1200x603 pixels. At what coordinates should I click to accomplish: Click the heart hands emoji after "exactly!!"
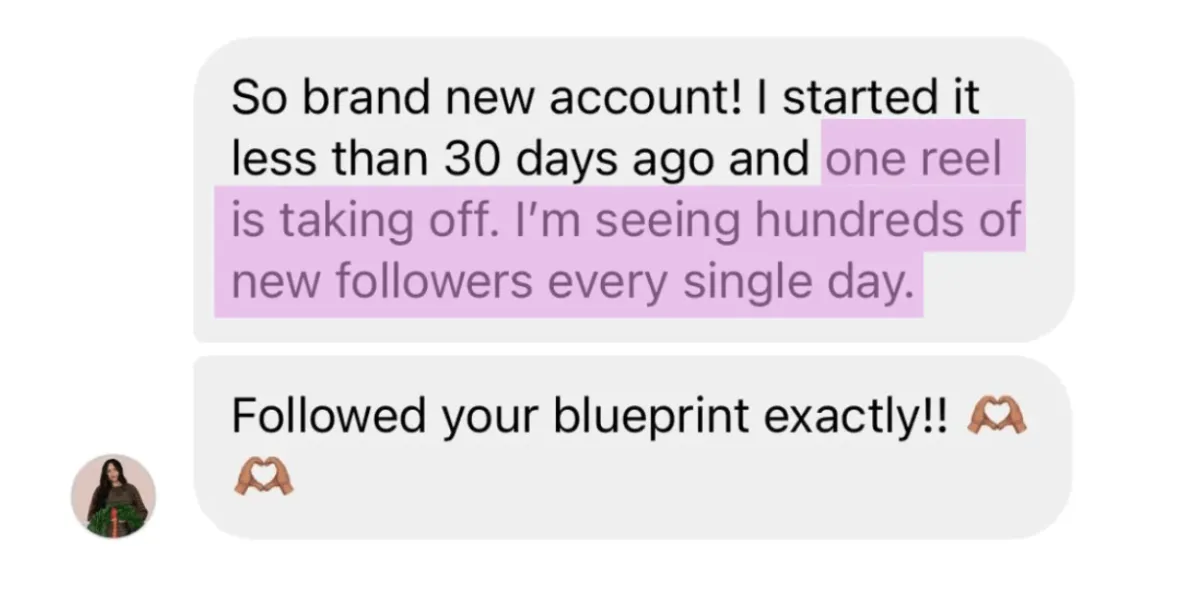(x=997, y=416)
